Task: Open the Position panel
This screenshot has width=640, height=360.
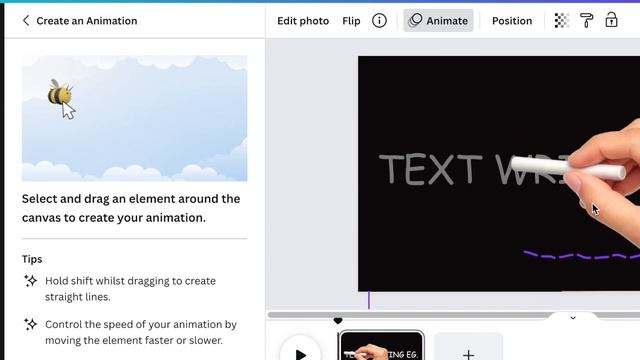Action: pos(512,21)
